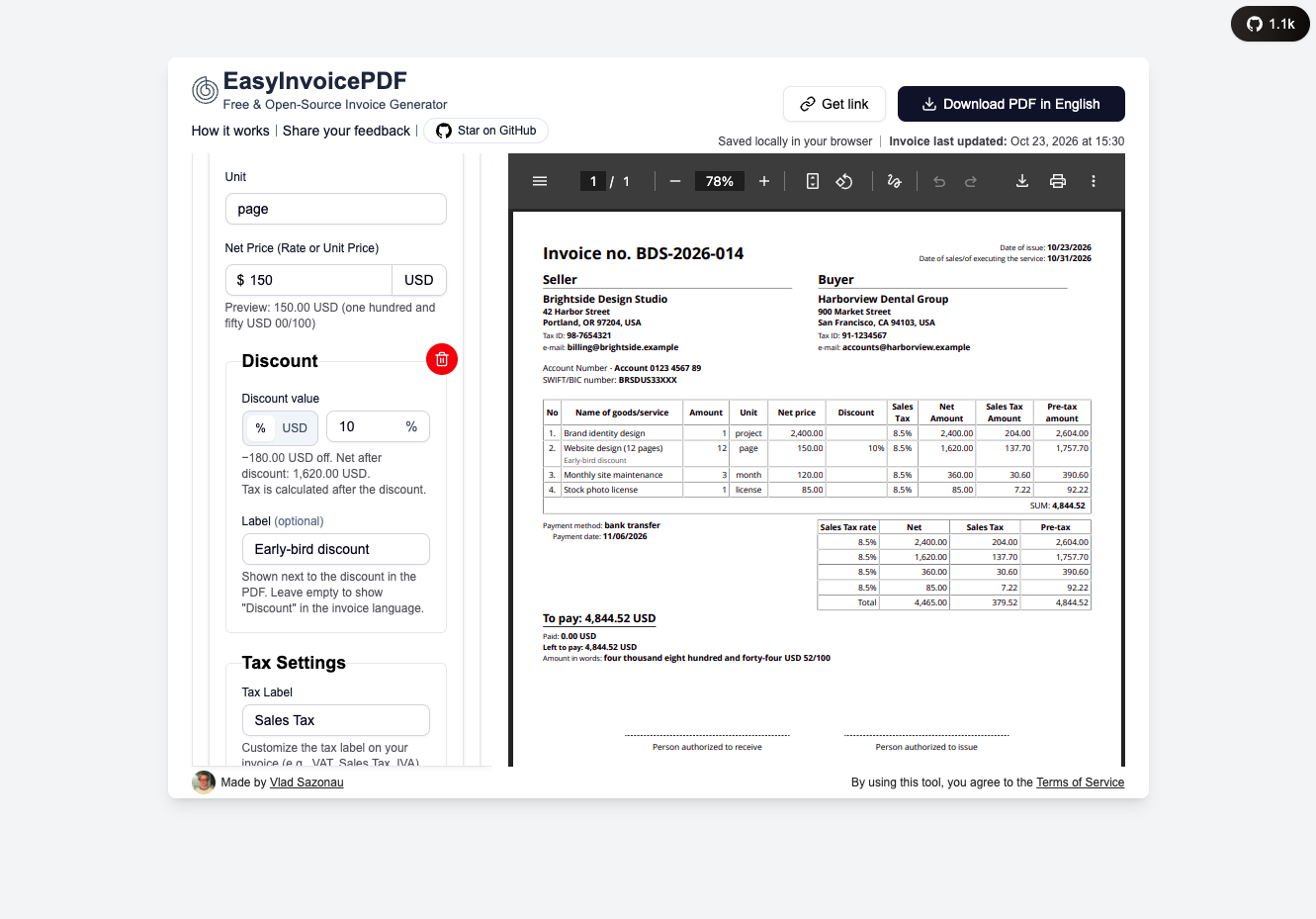The width and height of the screenshot is (1316, 919).
Task: Undo the last PDF annotation
Action: (x=939, y=181)
